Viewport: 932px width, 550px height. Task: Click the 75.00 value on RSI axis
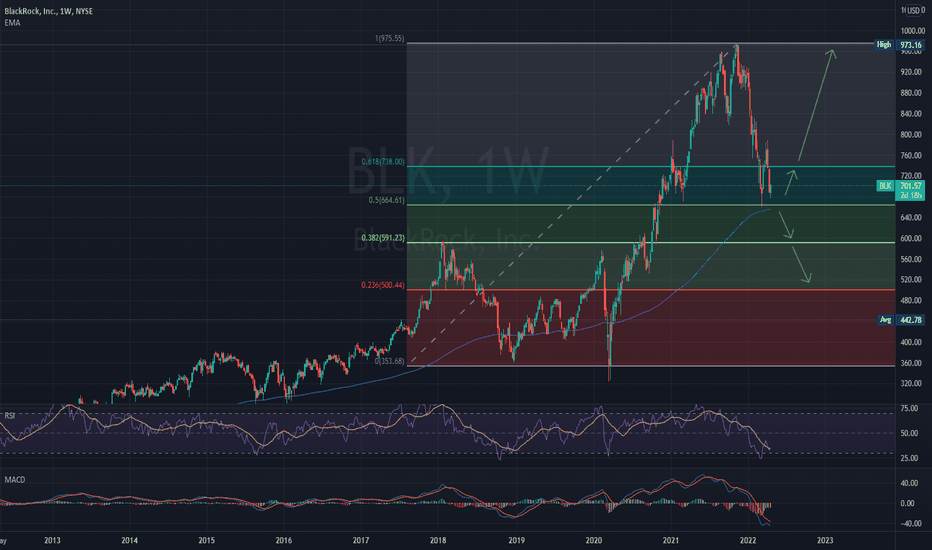pos(909,408)
